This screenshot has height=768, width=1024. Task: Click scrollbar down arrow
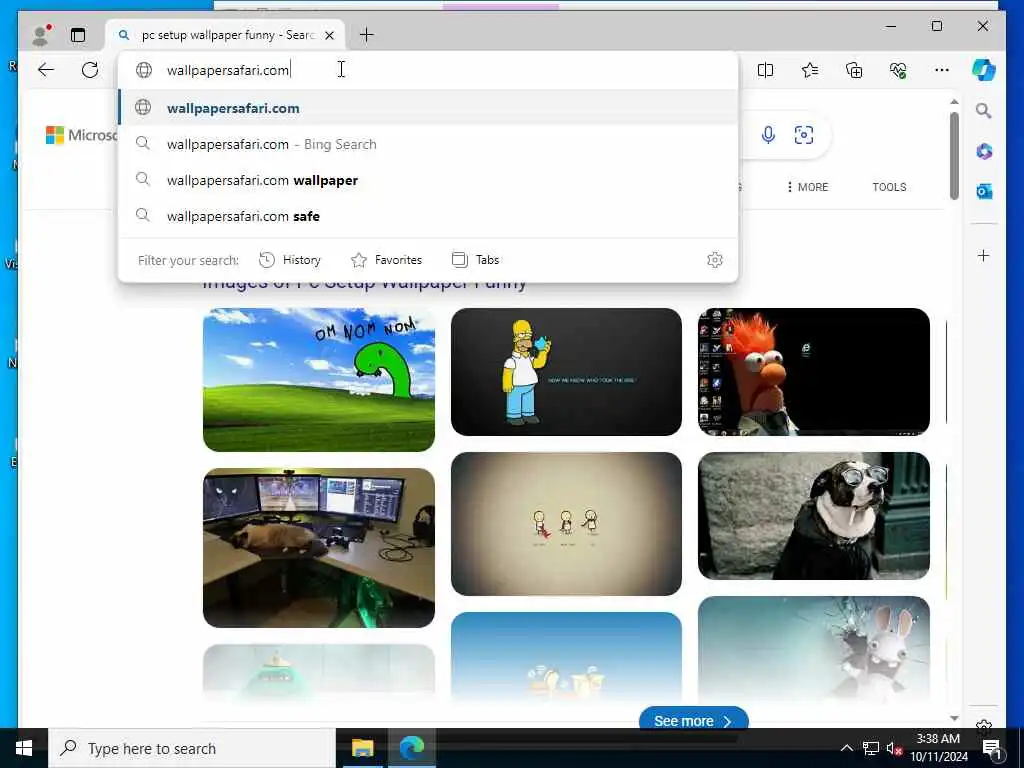coord(954,718)
